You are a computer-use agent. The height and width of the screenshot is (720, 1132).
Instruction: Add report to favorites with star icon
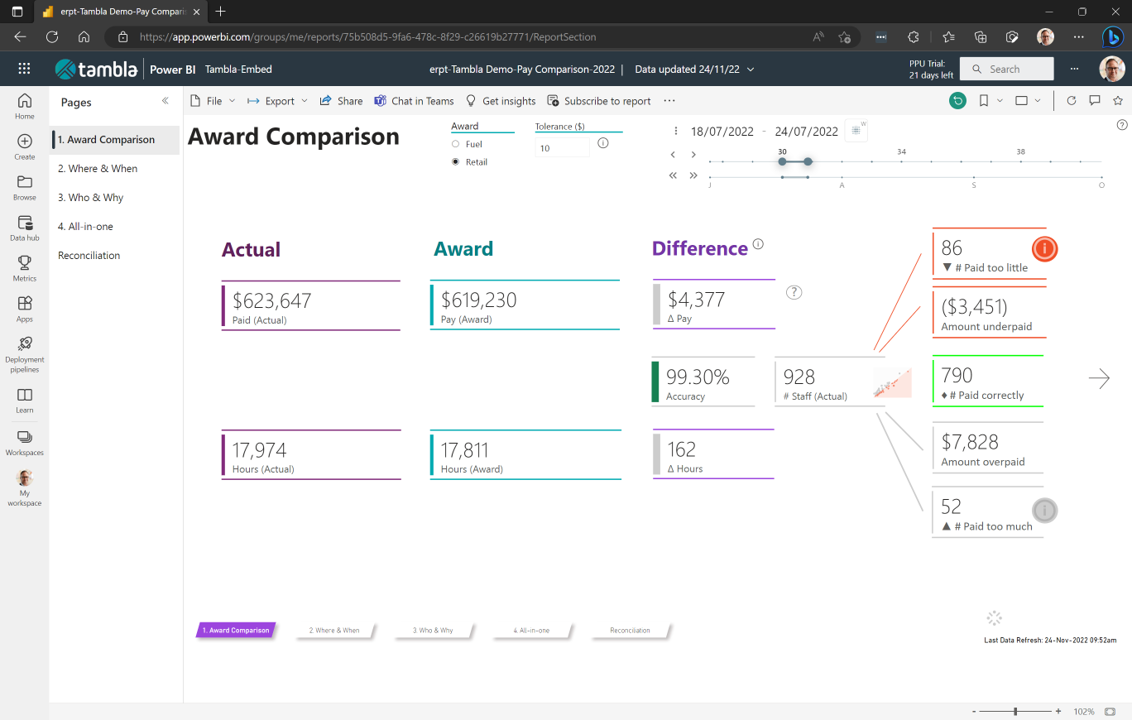coord(1118,101)
